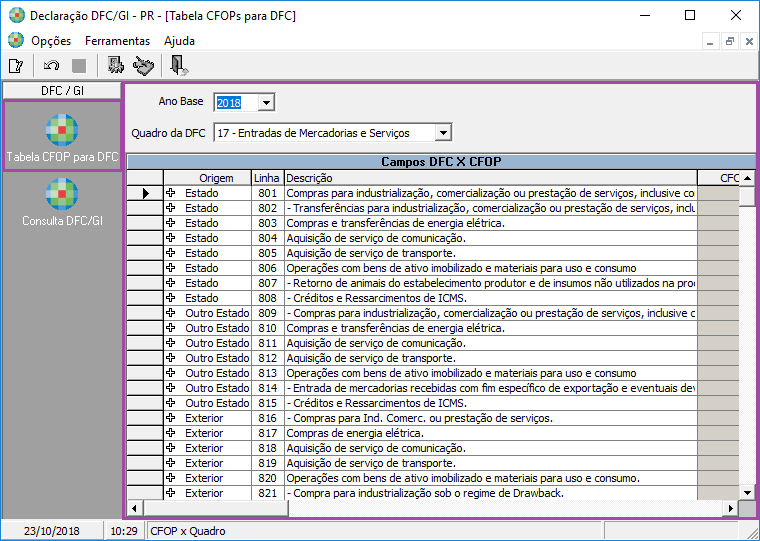
Task: Expand line 806 row plus sign
Action: coord(171,268)
